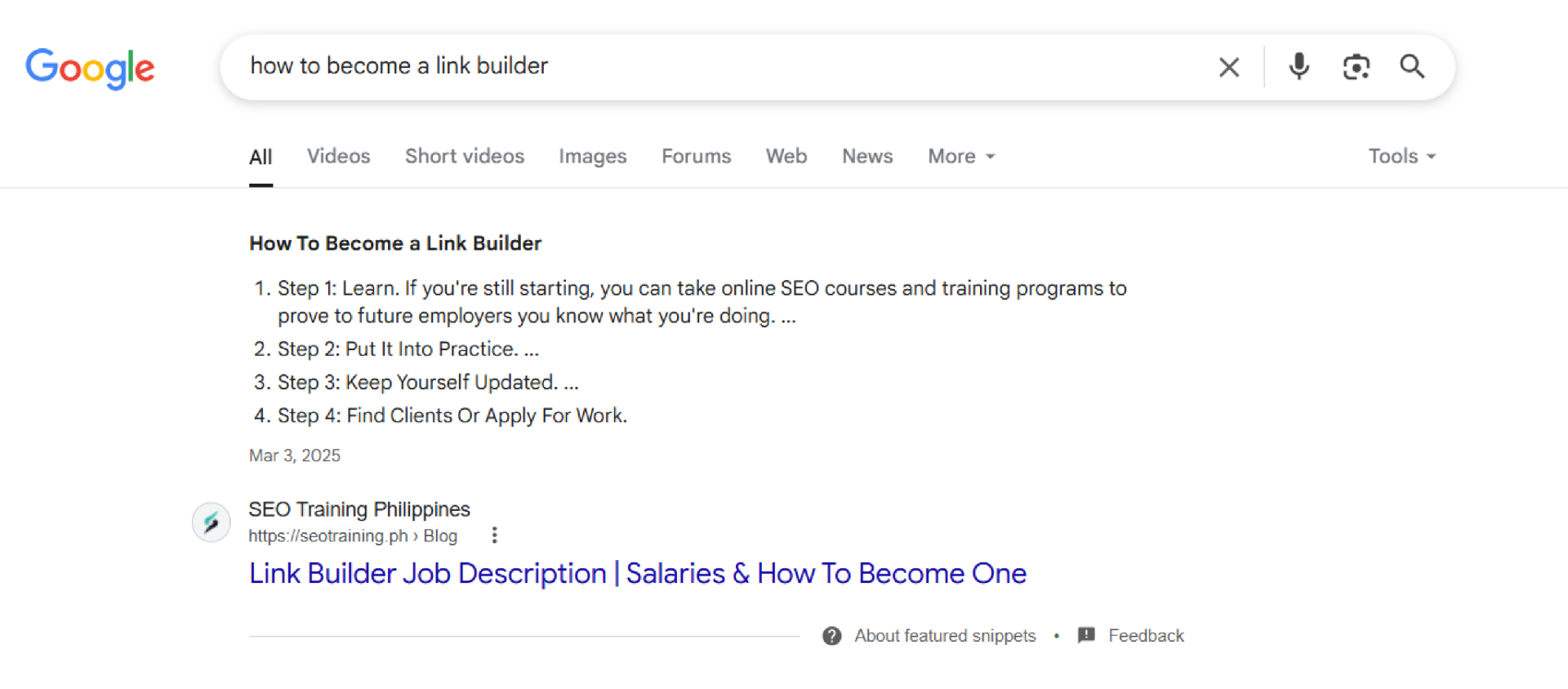The image size is (1568, 689).
Task: Click the About featured snippets link
Action: 945,636
